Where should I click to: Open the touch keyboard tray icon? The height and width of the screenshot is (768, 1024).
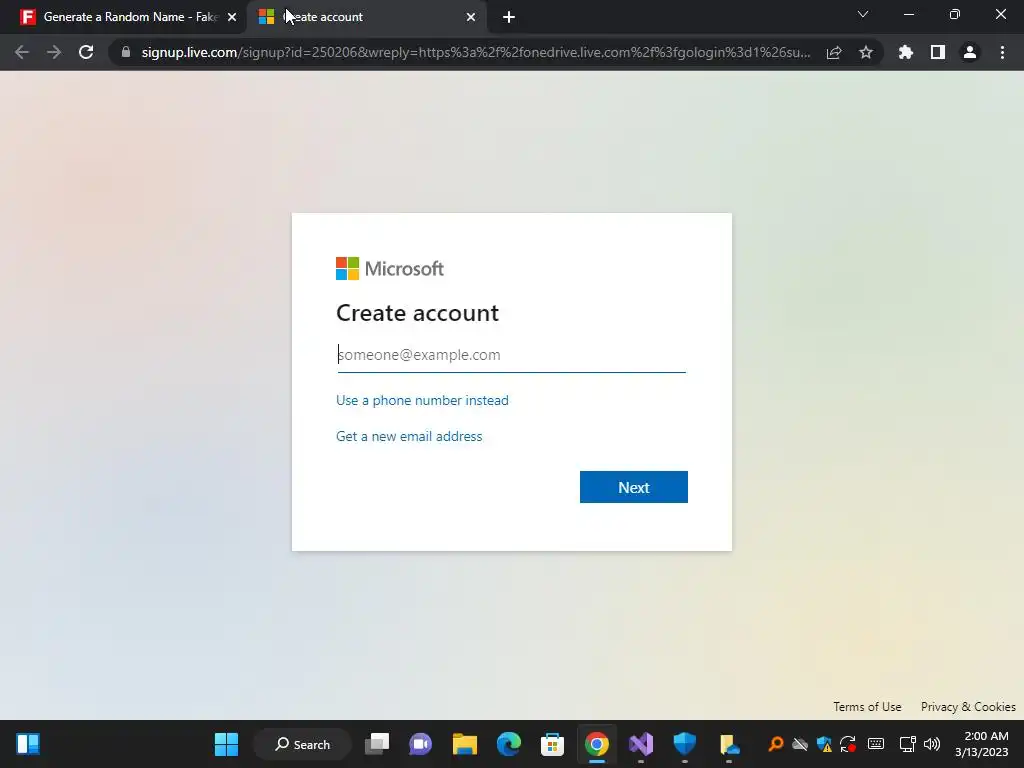[876, 744]
